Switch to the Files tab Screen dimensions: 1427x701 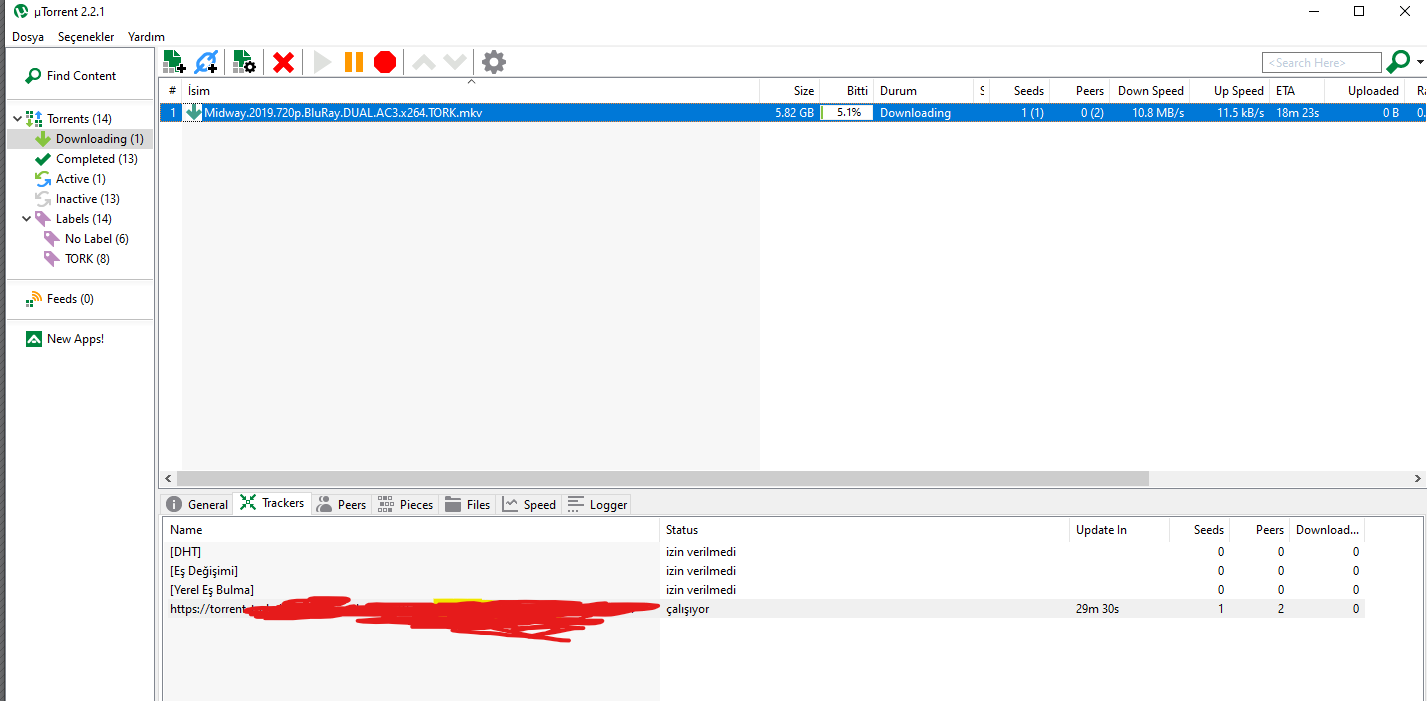coord(468,505)
